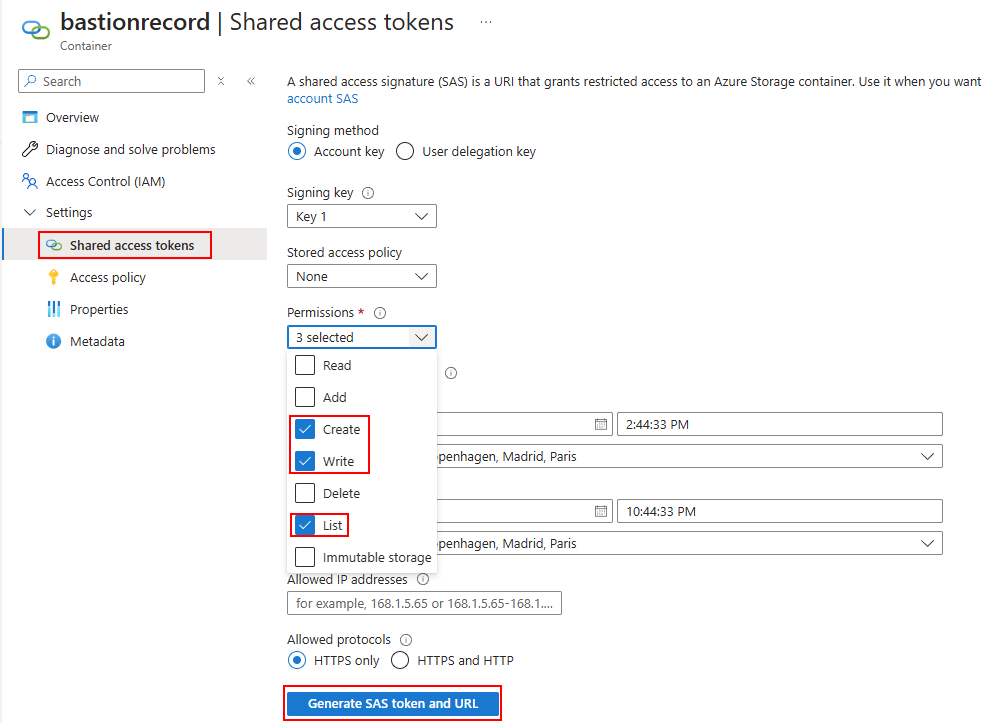Image resolution: width=983 pixels, height=723 pixels.
Task: Open Metadata page
Action: point(97,341)
